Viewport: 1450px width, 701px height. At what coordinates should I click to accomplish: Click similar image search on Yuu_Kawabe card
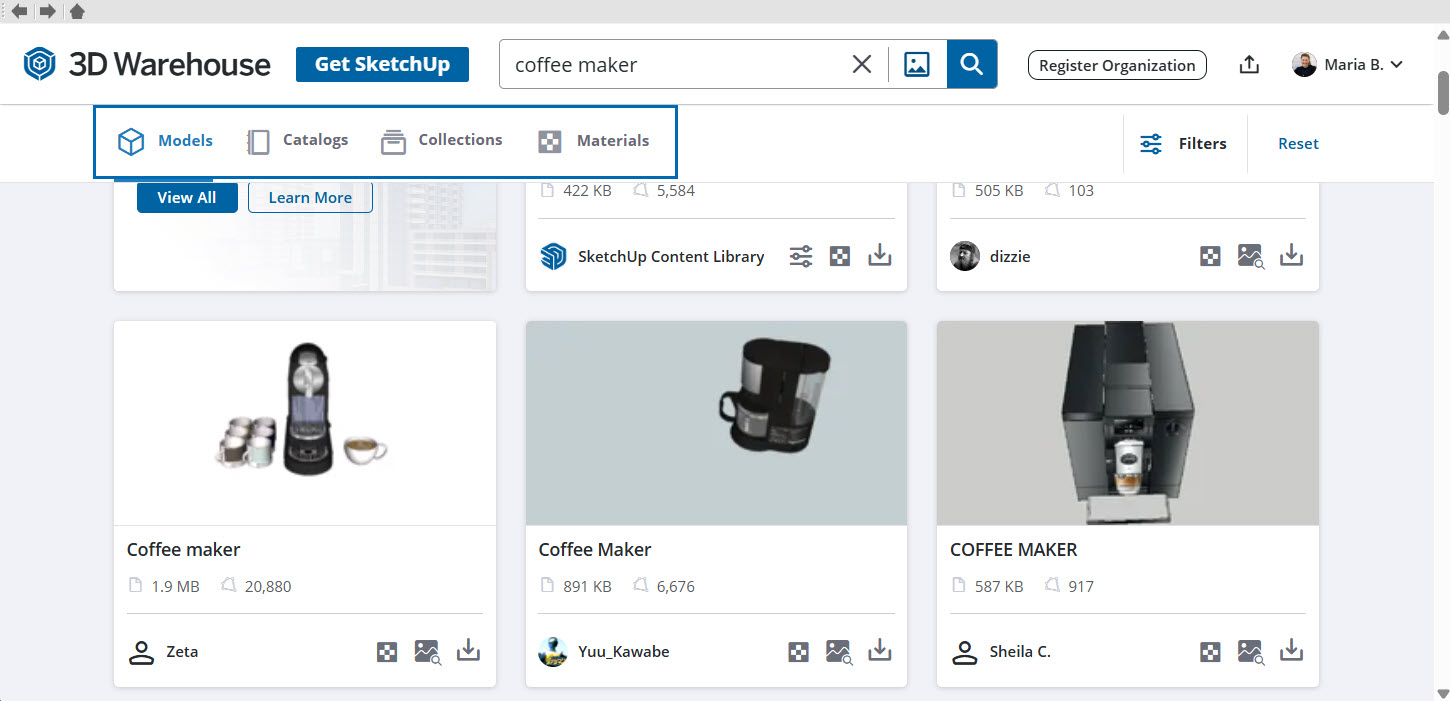[839, 652]
